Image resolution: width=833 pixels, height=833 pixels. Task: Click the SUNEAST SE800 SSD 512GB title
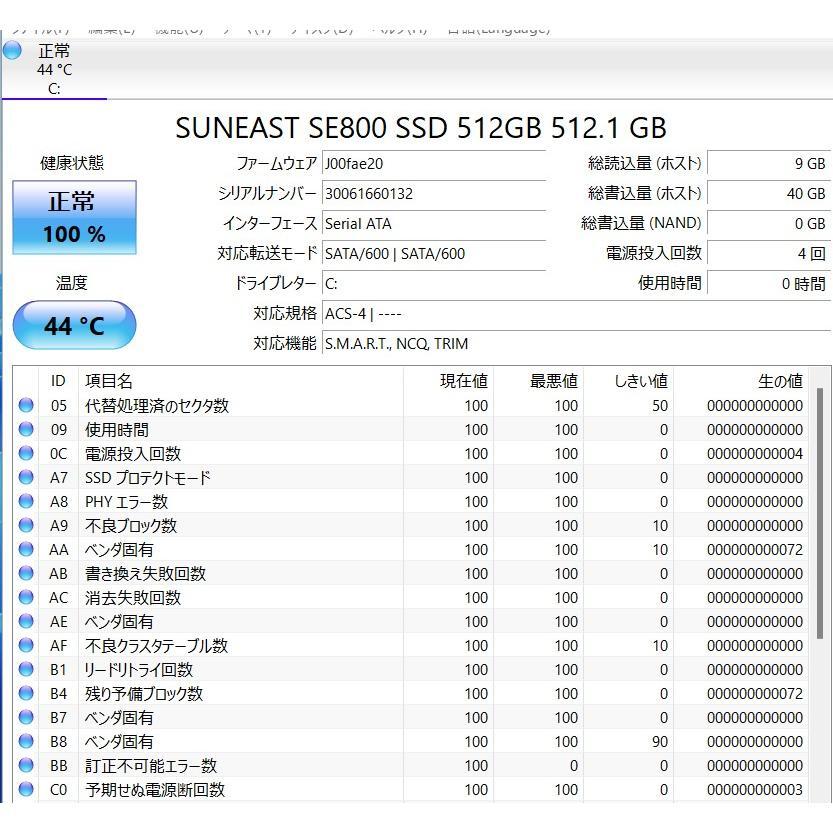(421, 128)
